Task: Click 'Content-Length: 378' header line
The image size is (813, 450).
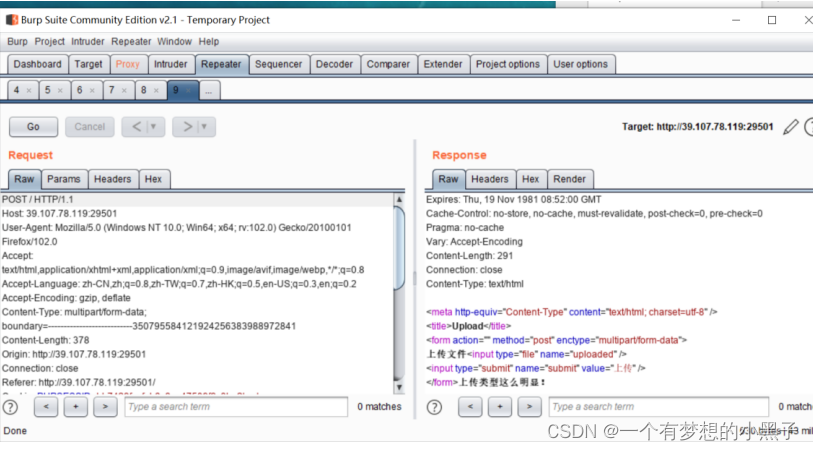Action: (46, 341)
